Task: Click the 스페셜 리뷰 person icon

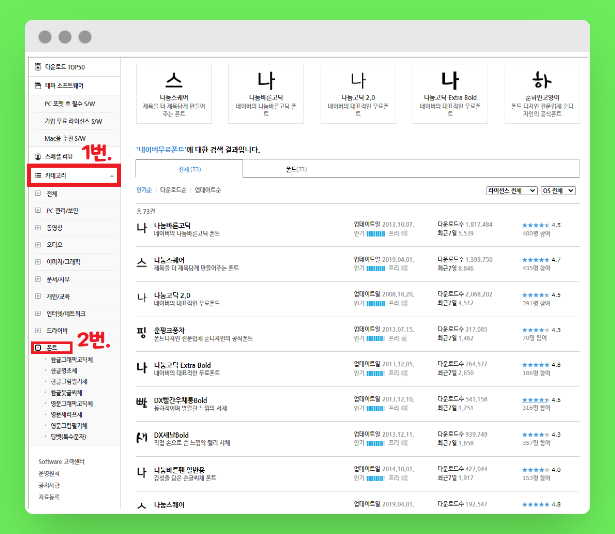Action: [x=38, y=157]
